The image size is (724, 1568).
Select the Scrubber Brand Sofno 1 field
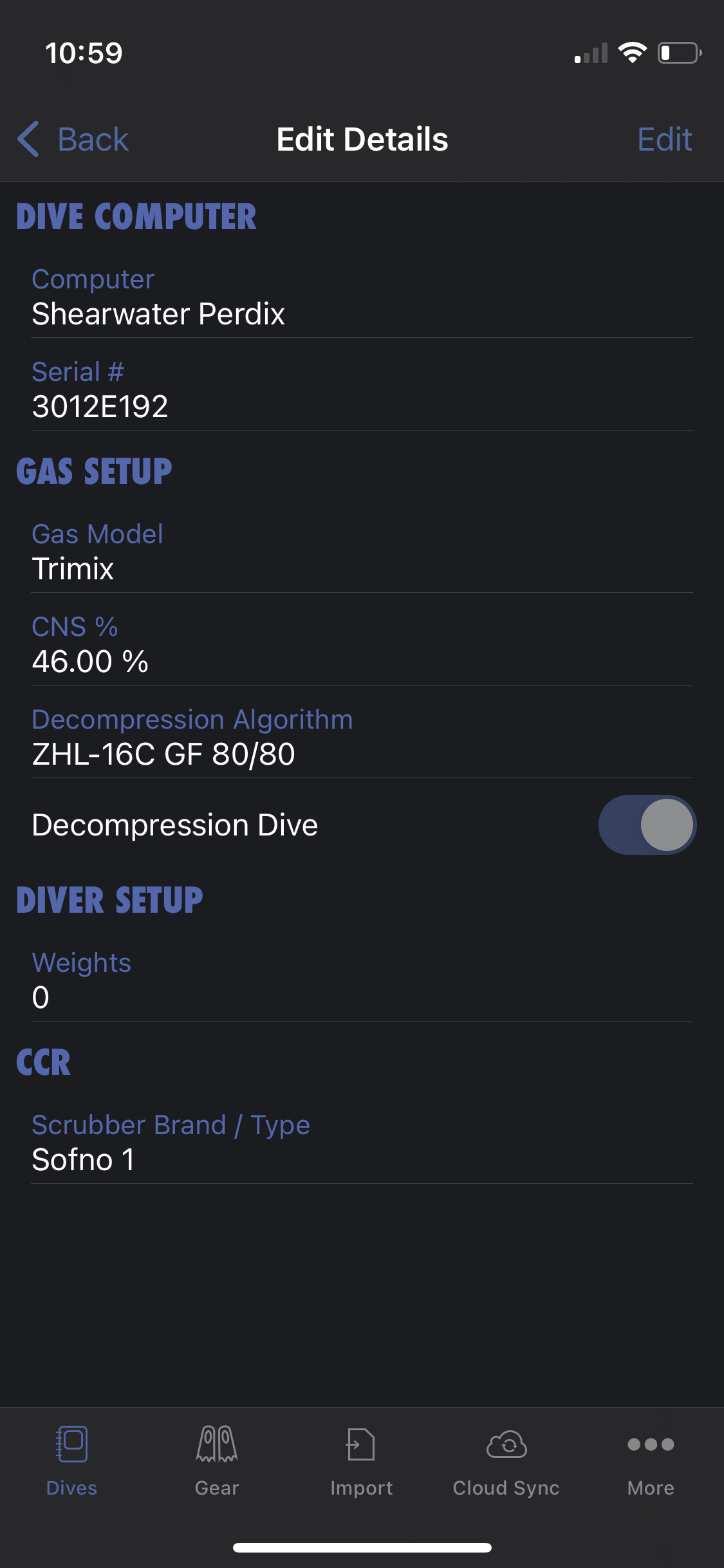point(362,1143)
